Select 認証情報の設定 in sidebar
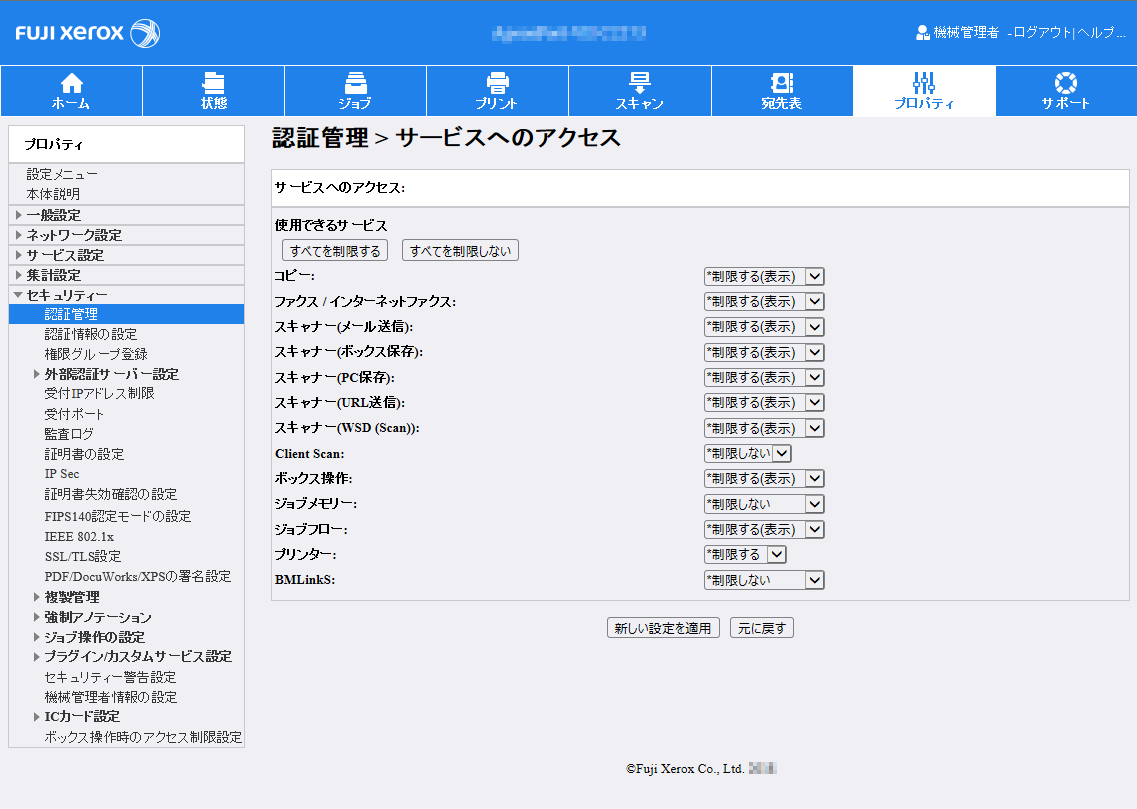The image size is (1137, 809). (91, 334)
